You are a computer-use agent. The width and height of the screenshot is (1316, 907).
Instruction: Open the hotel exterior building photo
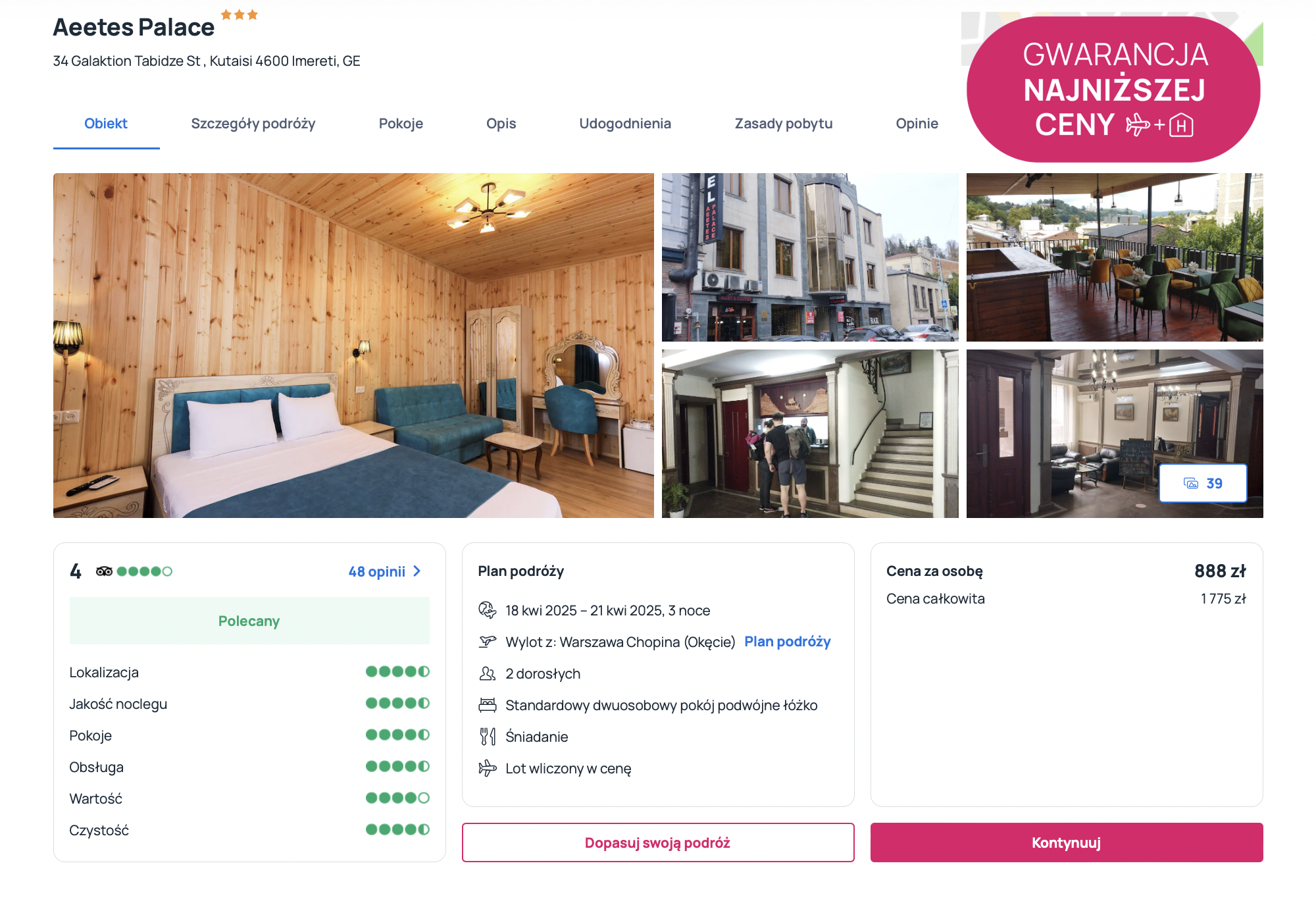[810, 257]
